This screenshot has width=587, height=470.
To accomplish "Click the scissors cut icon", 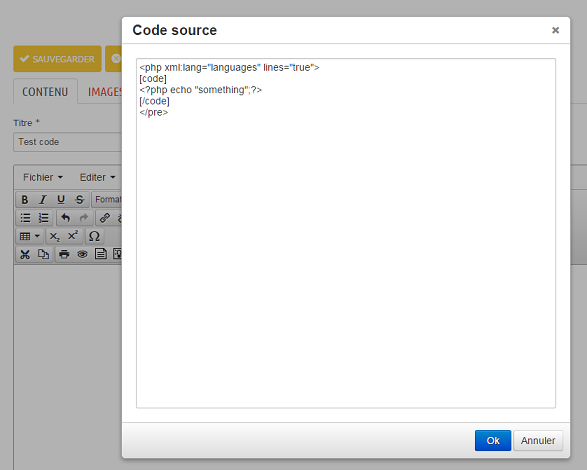I will (25, 255).
